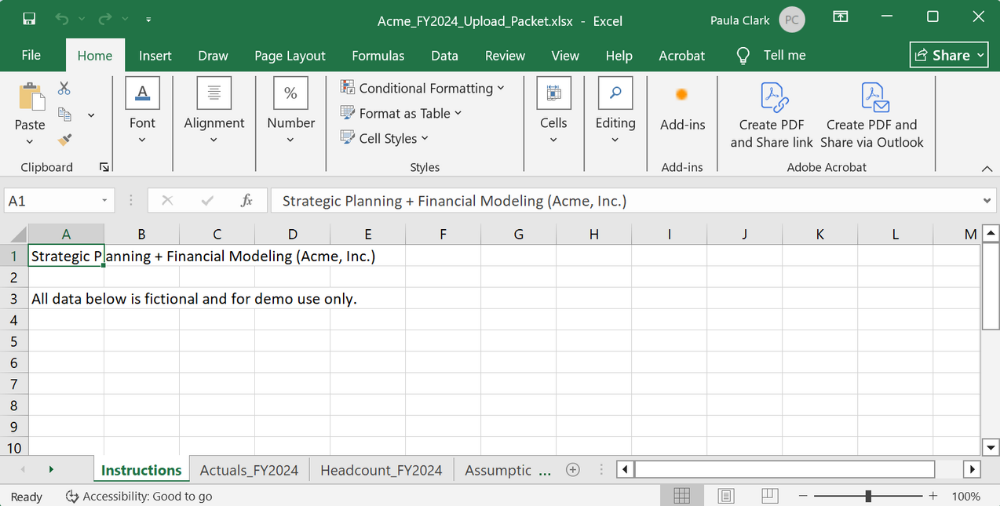The image size is (1000, 506).
Task: Open the Actuals_FY2024 sheet tab
Action: [249, 470]
